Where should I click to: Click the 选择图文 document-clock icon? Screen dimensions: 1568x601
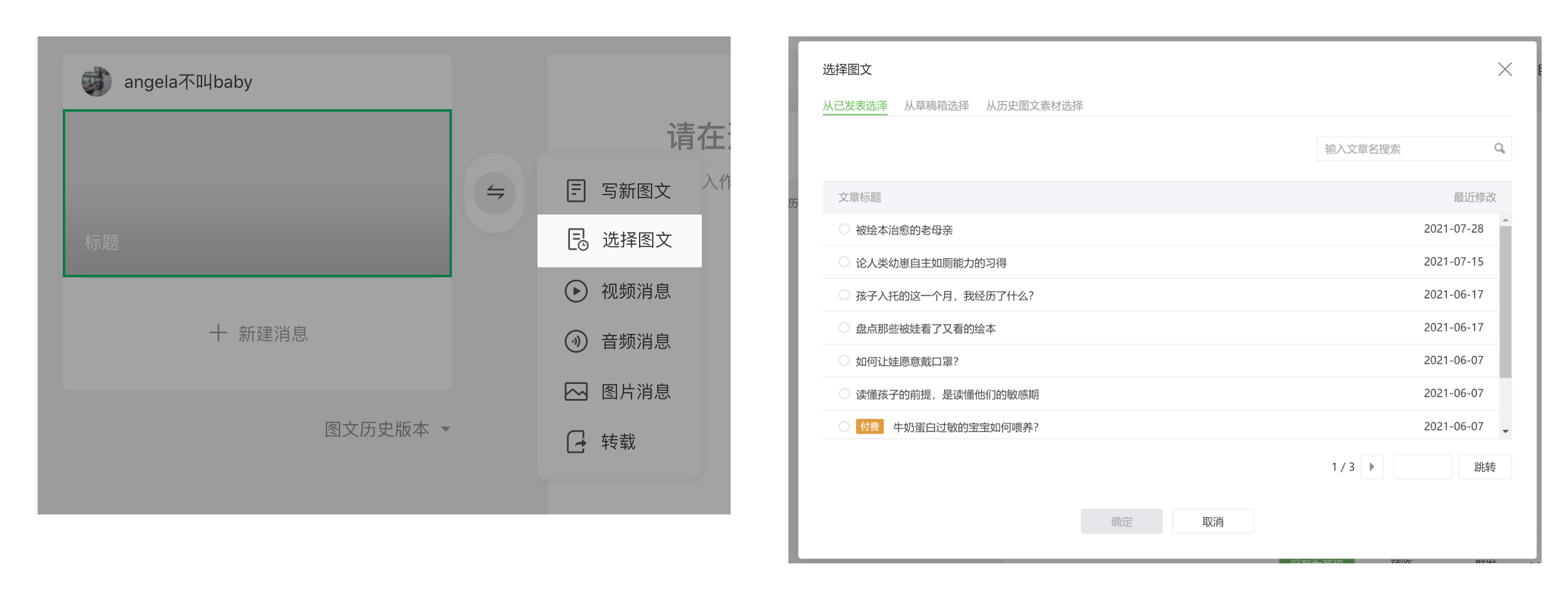pos(577,240)
